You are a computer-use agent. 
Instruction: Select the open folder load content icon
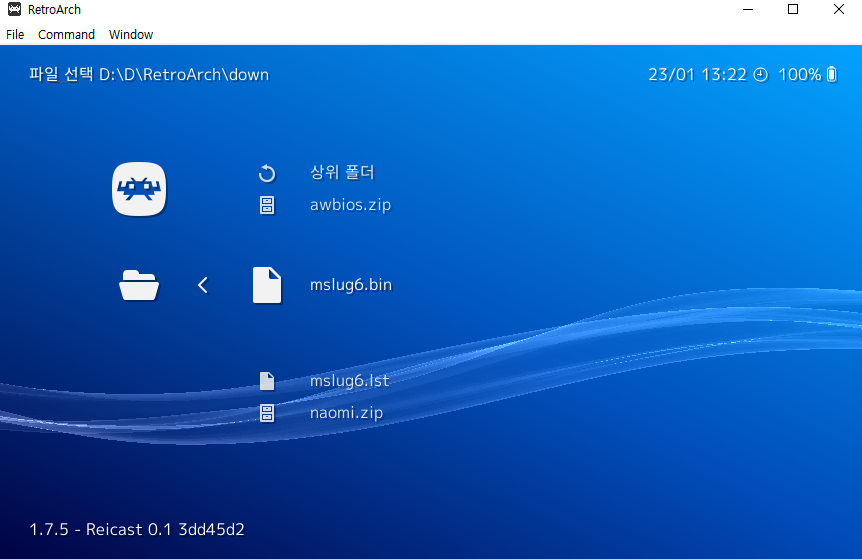tap(139, 285)
